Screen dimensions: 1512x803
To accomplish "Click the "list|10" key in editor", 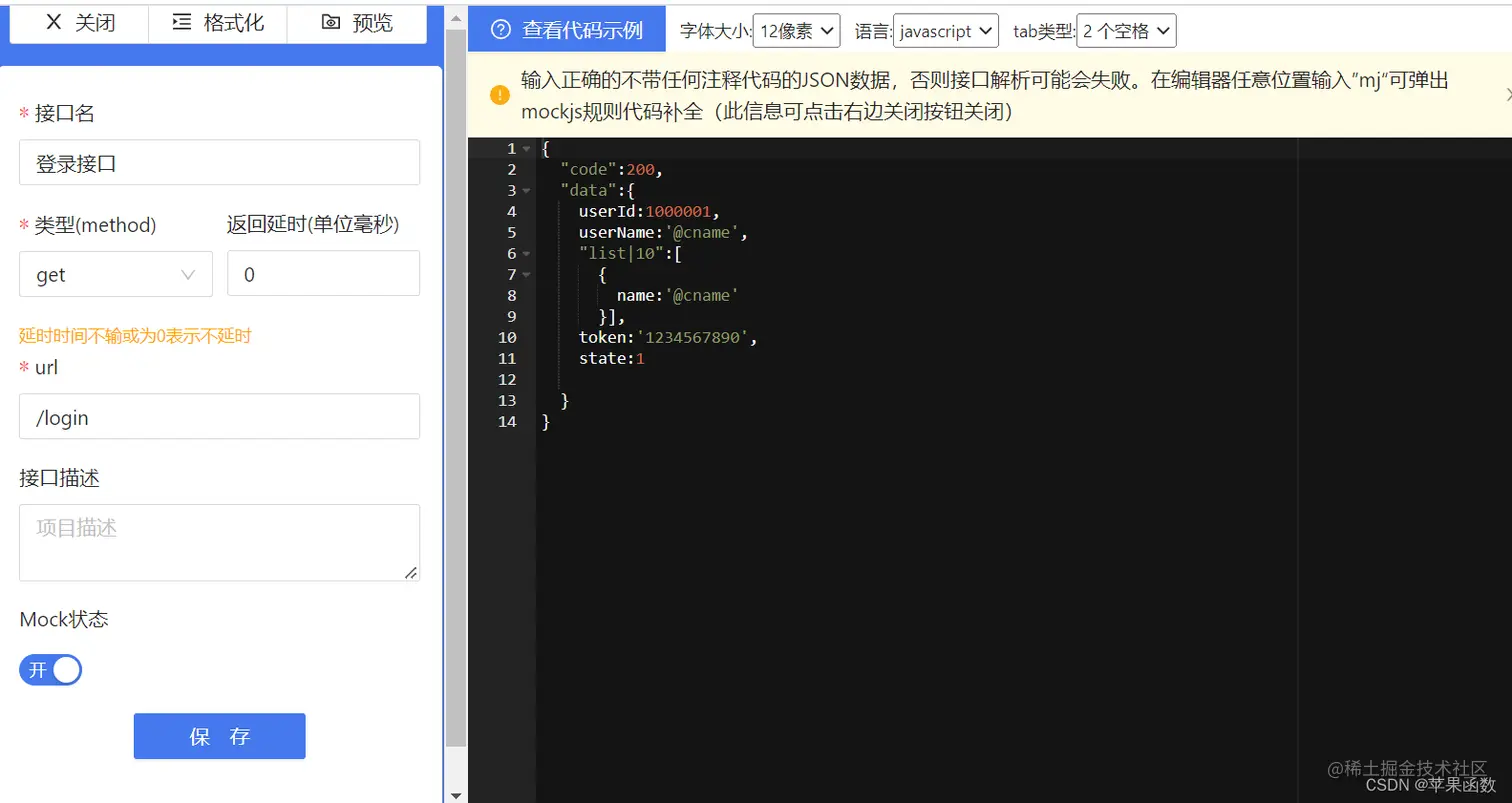I will tap(621, 253).
